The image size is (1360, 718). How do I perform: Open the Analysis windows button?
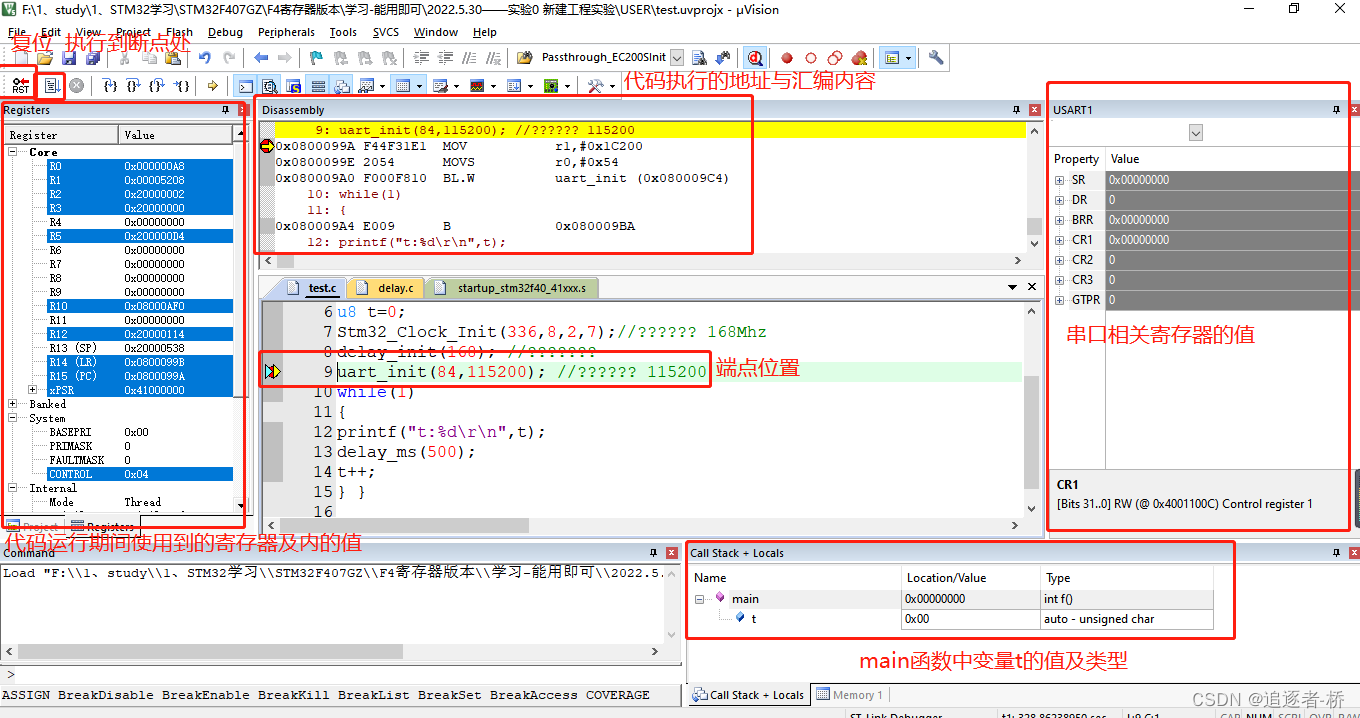tap(477, 86)
